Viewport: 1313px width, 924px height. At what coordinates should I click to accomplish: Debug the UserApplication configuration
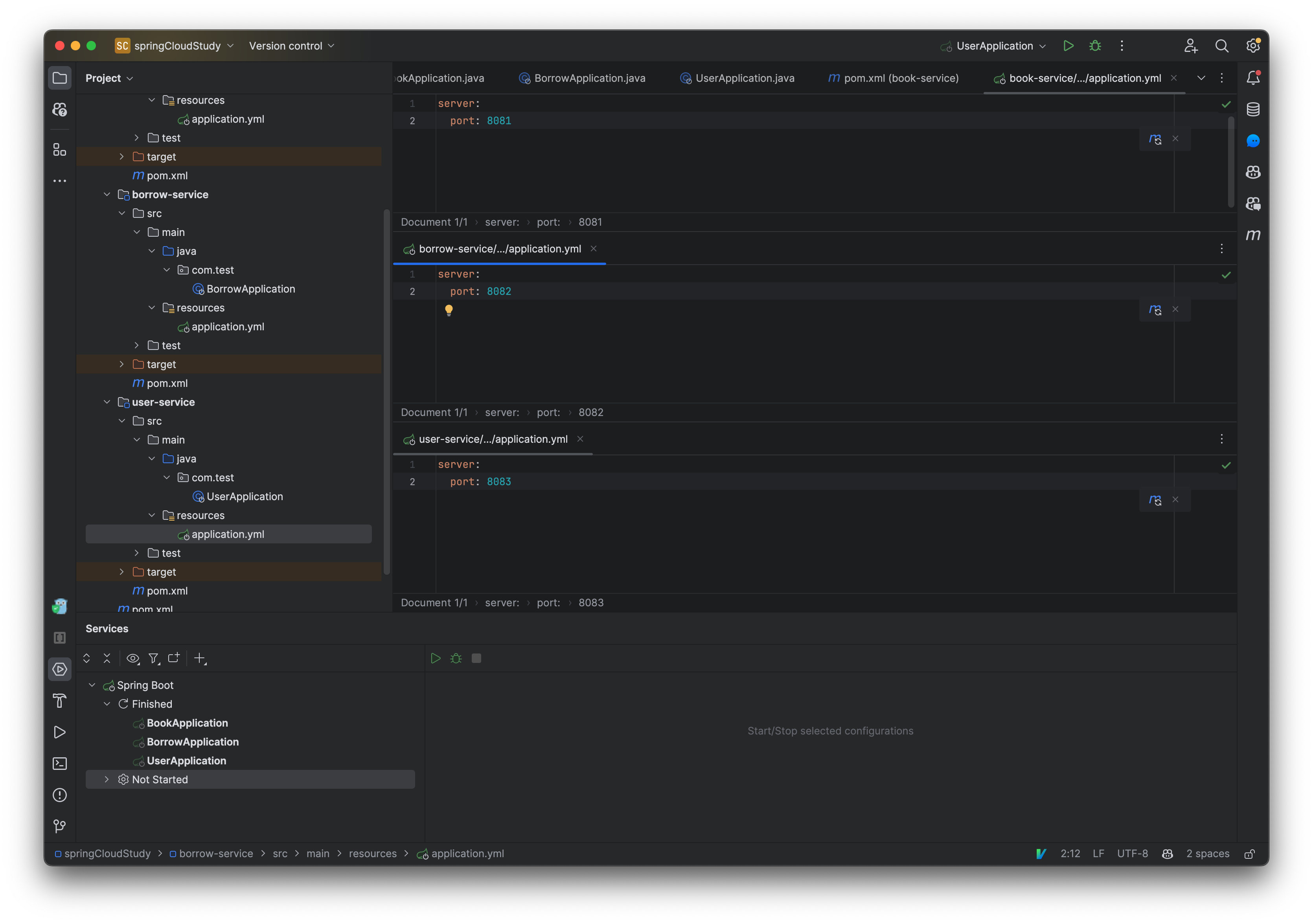tap(1094, 46)
